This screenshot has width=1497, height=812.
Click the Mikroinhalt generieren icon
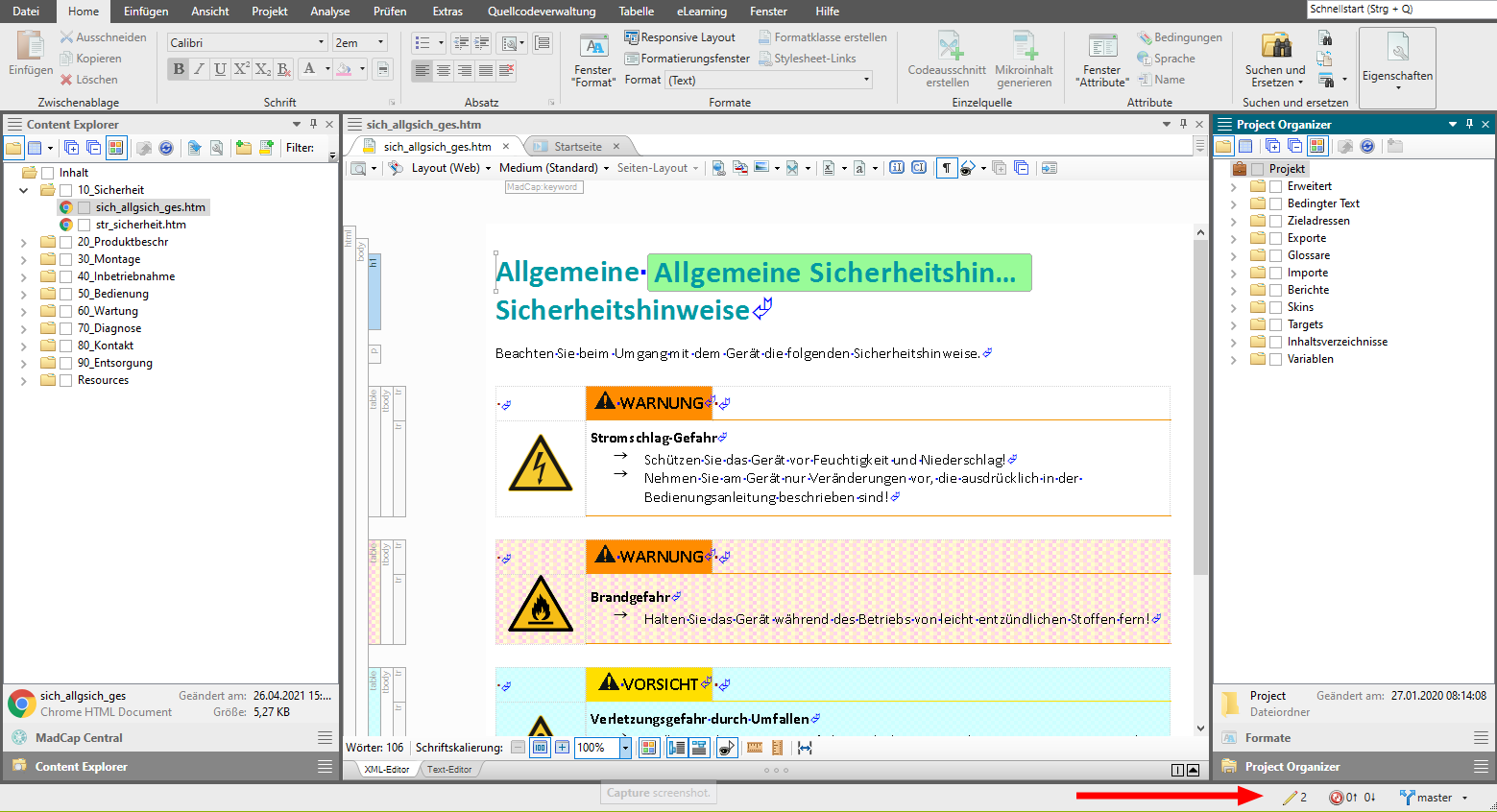[x=1024, y=60]
